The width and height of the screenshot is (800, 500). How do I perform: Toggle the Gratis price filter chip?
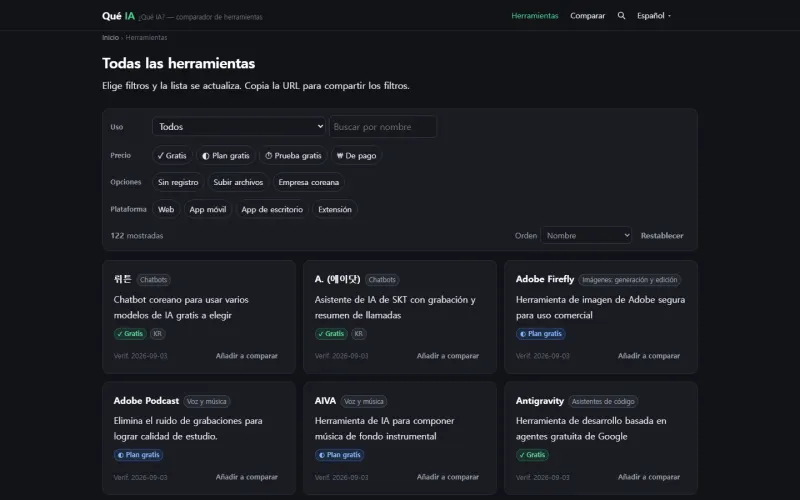pyautogui.click(x=172, y=156)
